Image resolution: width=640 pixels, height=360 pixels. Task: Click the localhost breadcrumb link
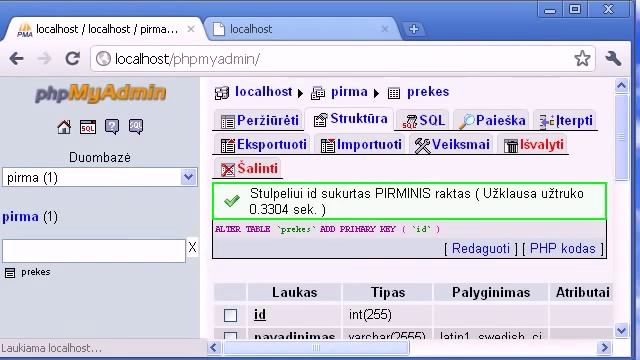tap(263, 92)
